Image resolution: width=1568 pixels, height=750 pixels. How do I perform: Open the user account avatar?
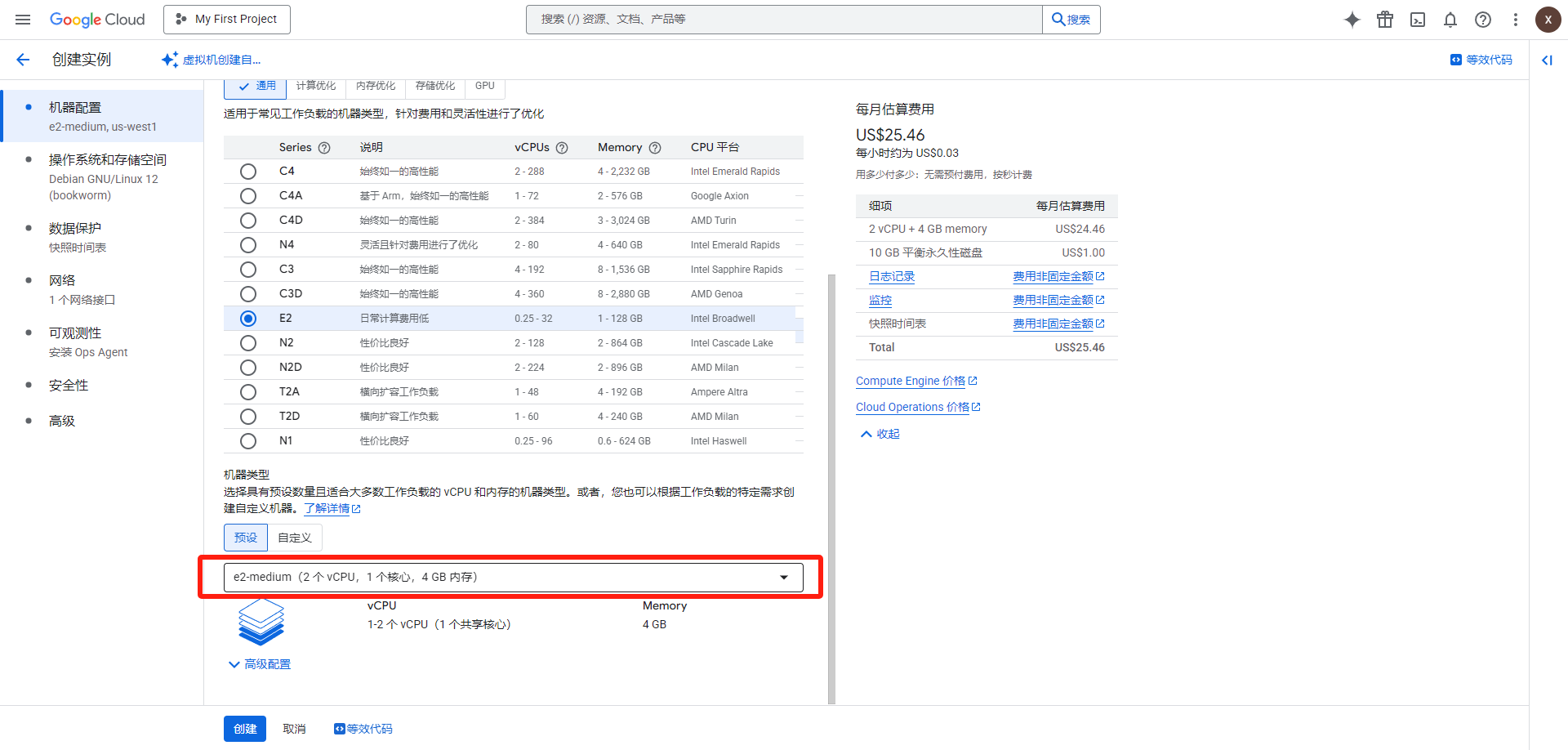pyautogui.click(x=1548, y=20)
